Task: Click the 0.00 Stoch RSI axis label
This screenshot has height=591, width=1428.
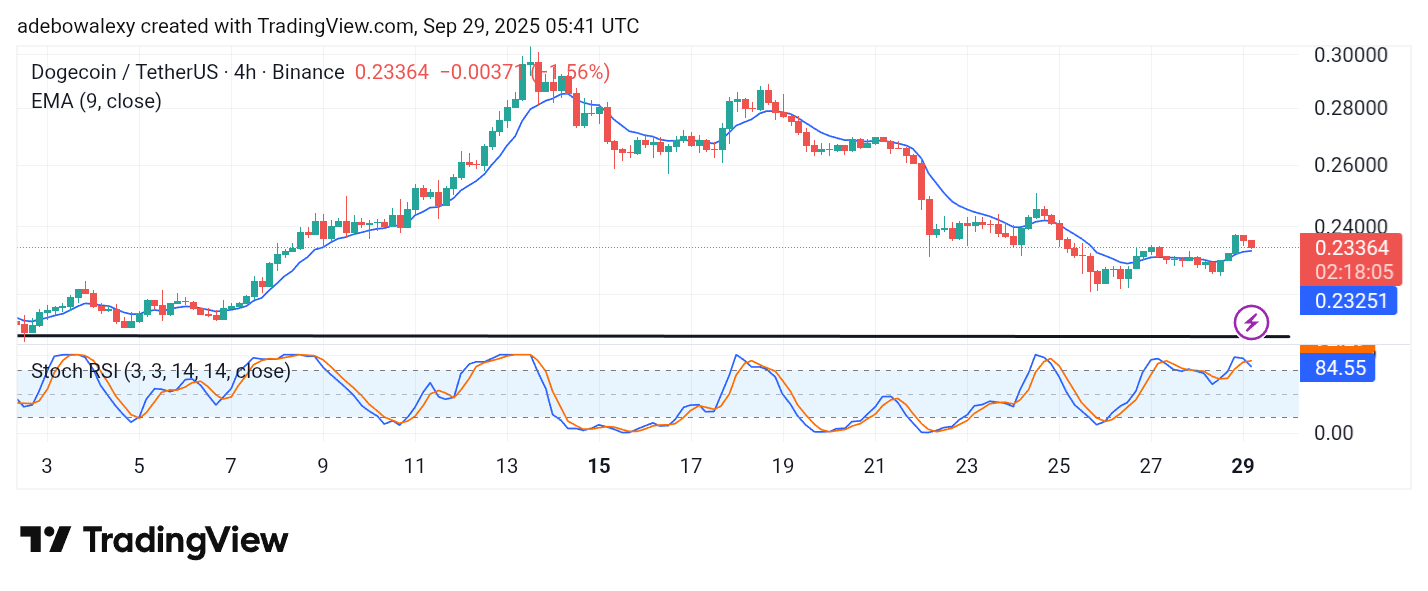Action: click(1335, 433)
